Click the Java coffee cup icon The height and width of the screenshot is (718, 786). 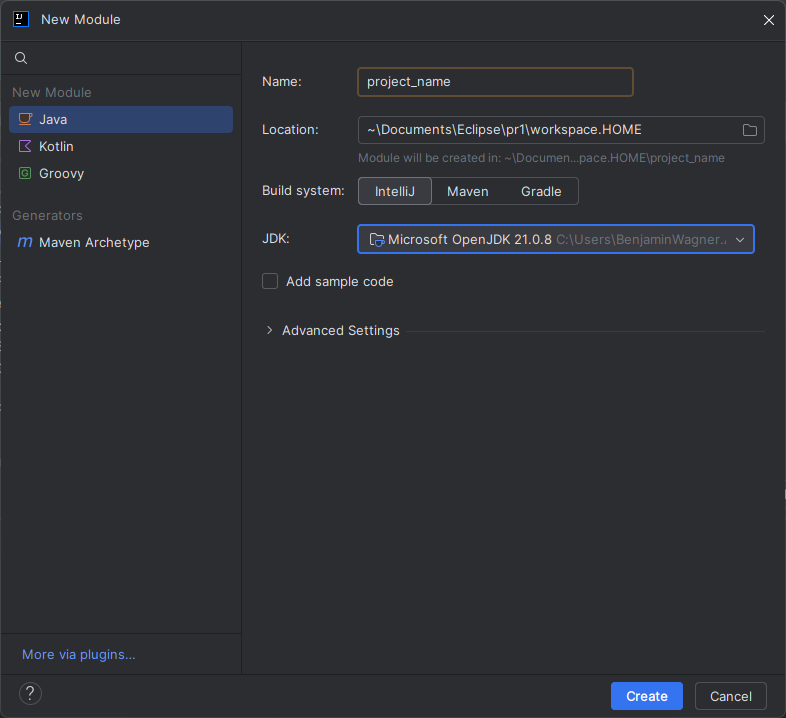click(x=25, y=119)
